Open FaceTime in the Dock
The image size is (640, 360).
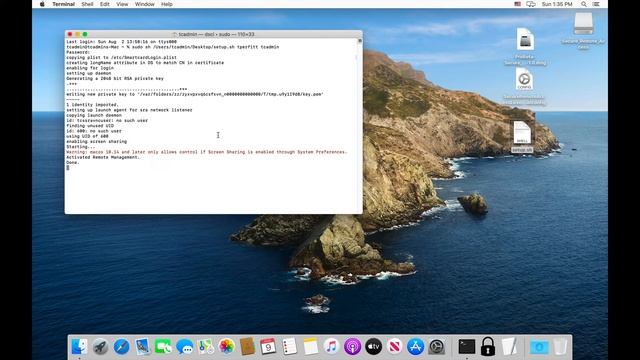[x=163, y=347]
